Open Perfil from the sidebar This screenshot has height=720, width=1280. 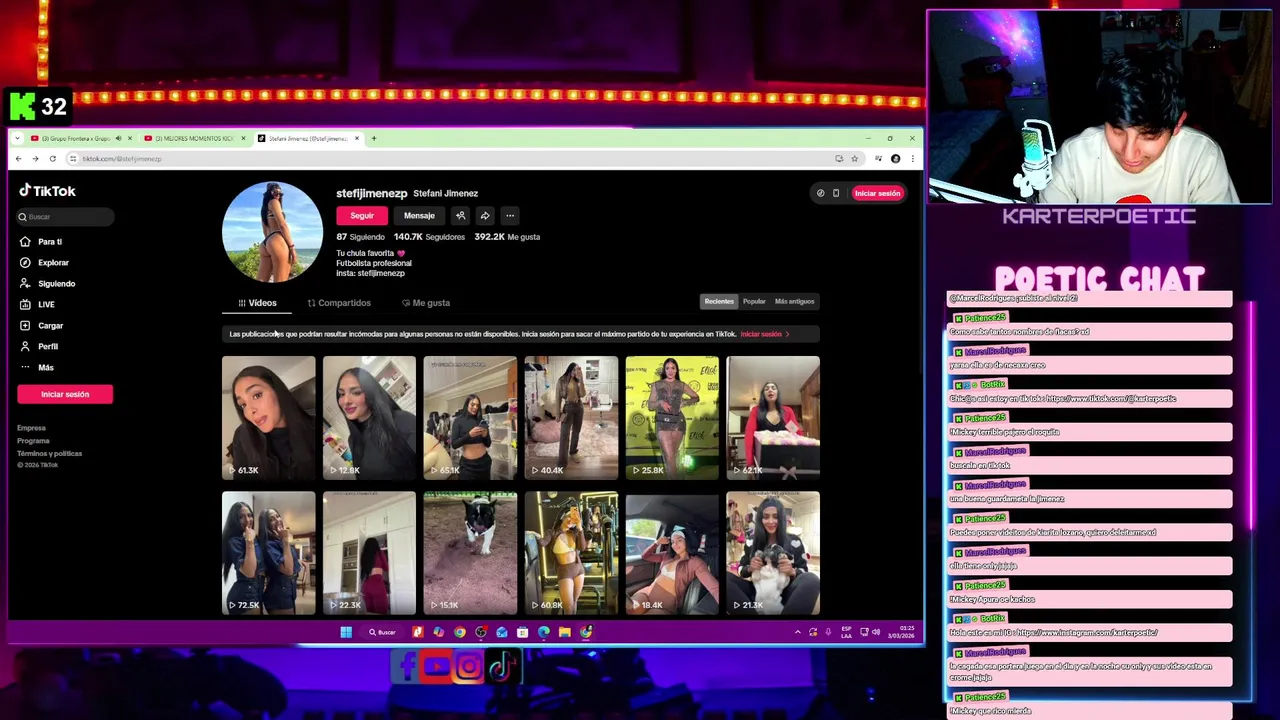[x=39, y=347]
